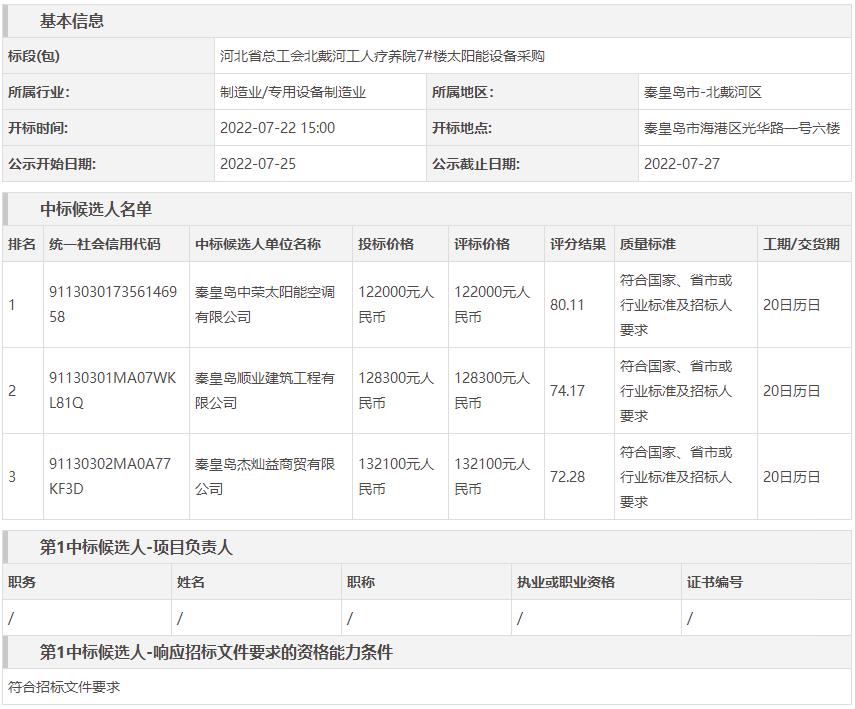Click the bid opening time 2022-07-22 15:00
Viewport: 855px width, 709px height.
point(277,128)
